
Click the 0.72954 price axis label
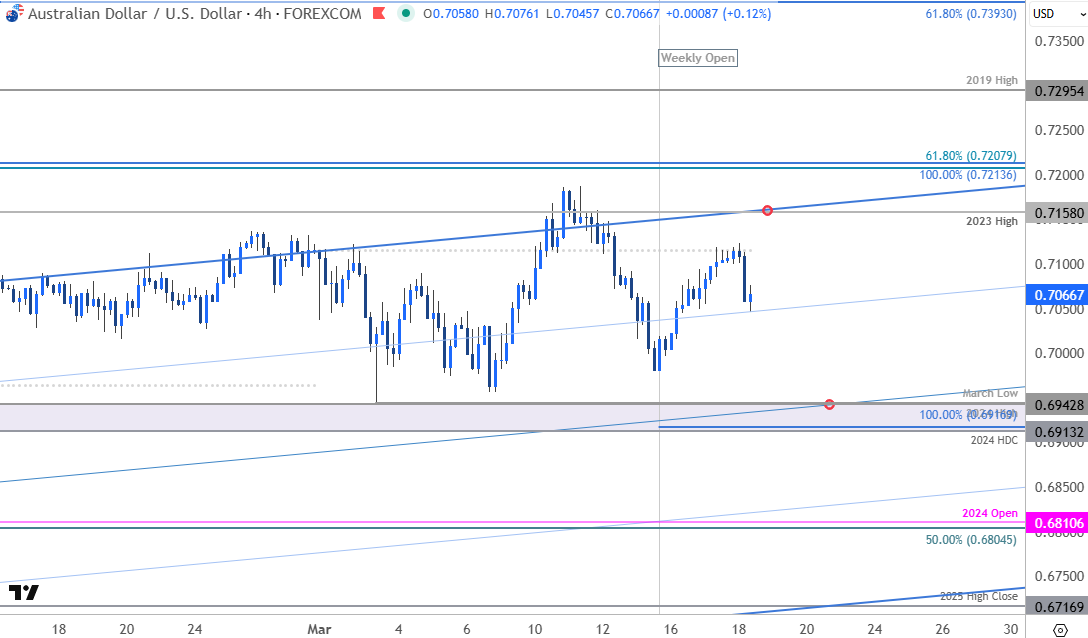tap(1059, 91)
